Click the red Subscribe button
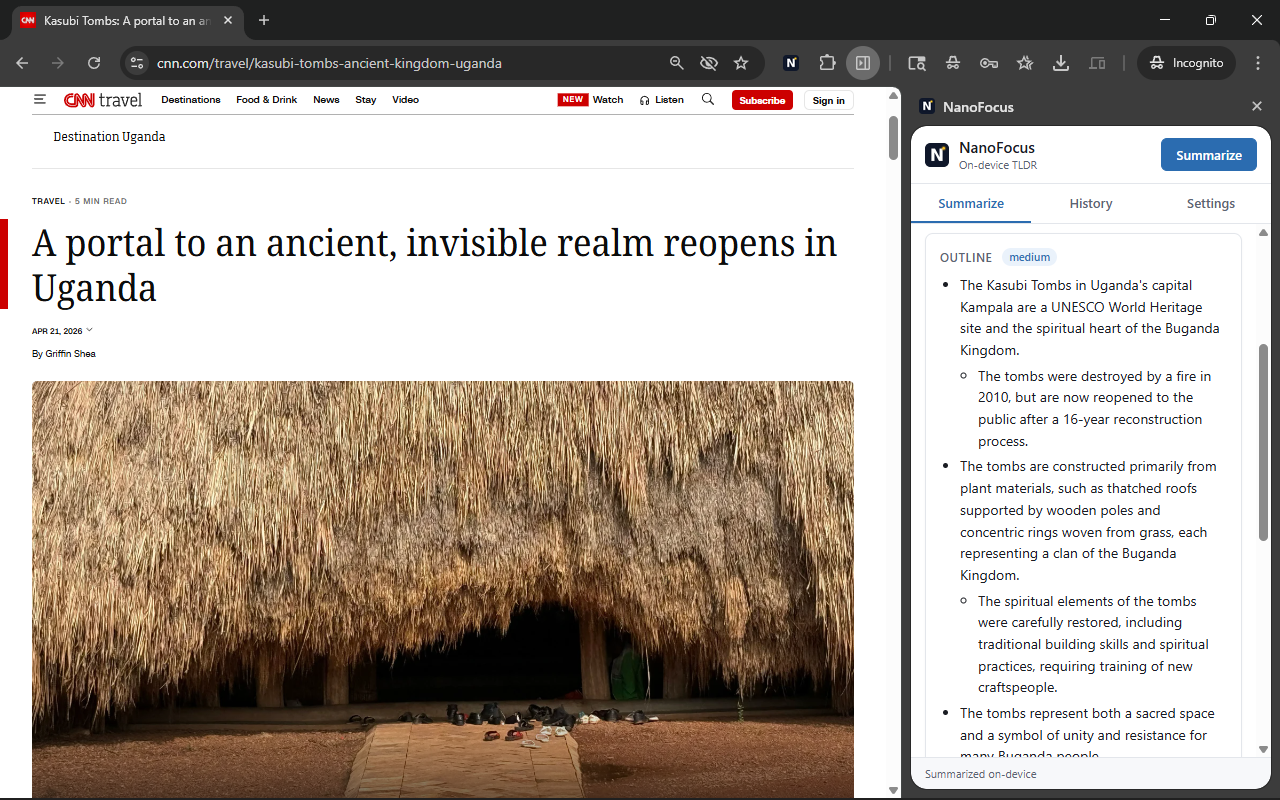Viewport: 1280px width, 800px height. 762,100
